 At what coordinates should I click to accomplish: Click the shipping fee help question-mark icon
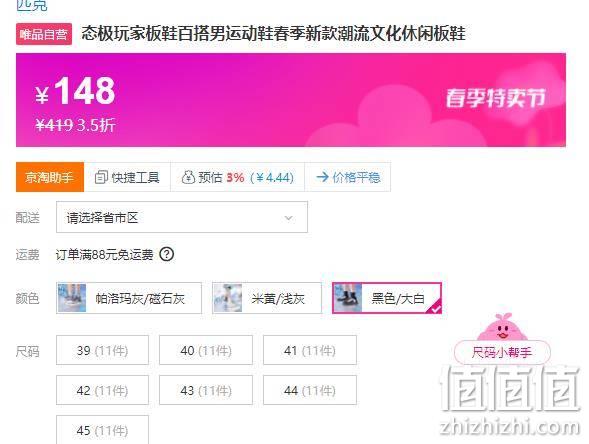tap(167, 254)
